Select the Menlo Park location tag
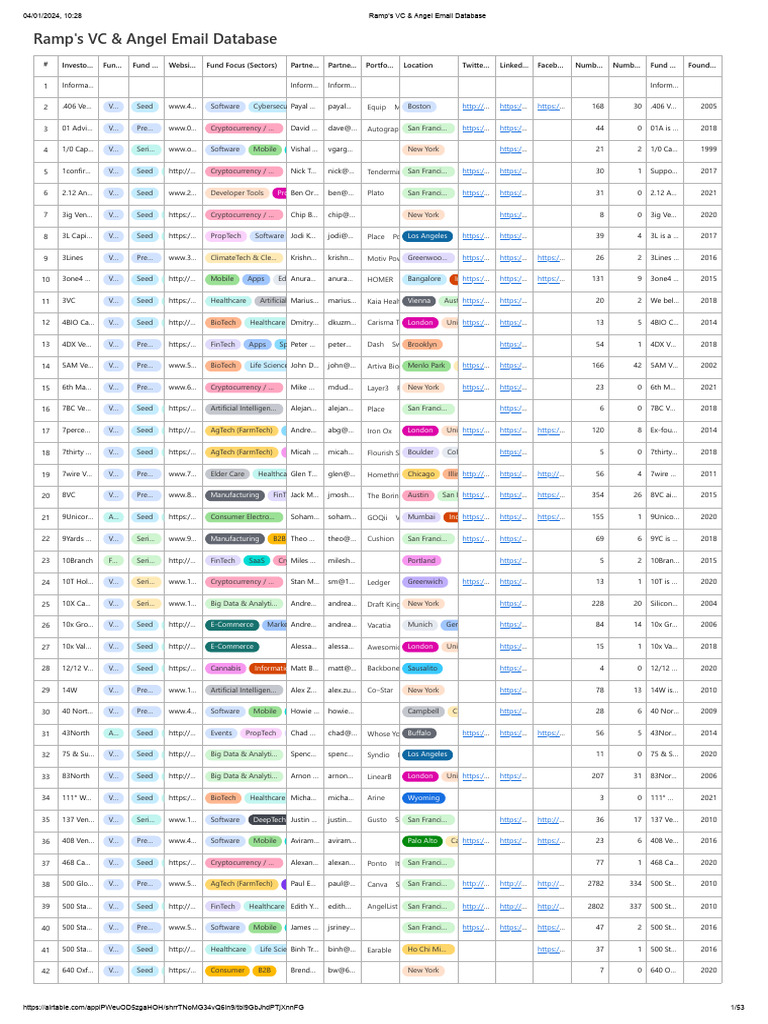The height and width of the screenshot is (1024, 768). [426, 366]
